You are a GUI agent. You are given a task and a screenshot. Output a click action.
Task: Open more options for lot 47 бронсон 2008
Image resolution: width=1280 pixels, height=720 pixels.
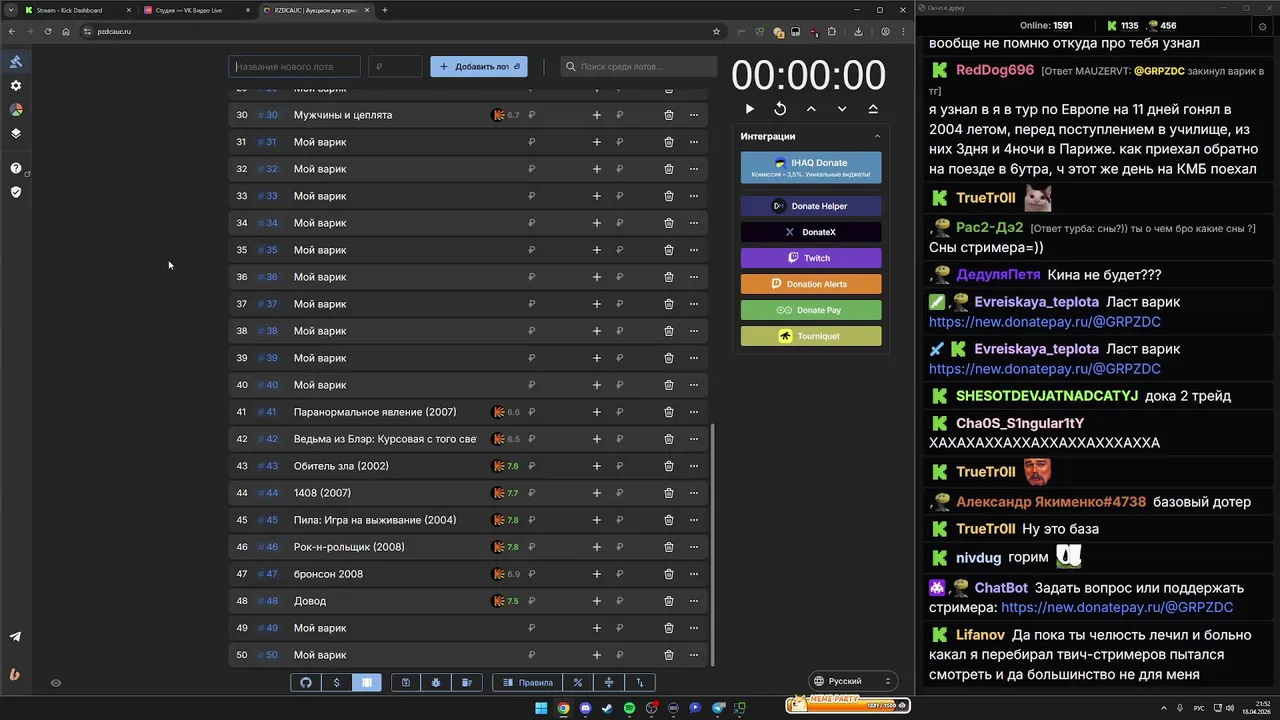point(694,574)
